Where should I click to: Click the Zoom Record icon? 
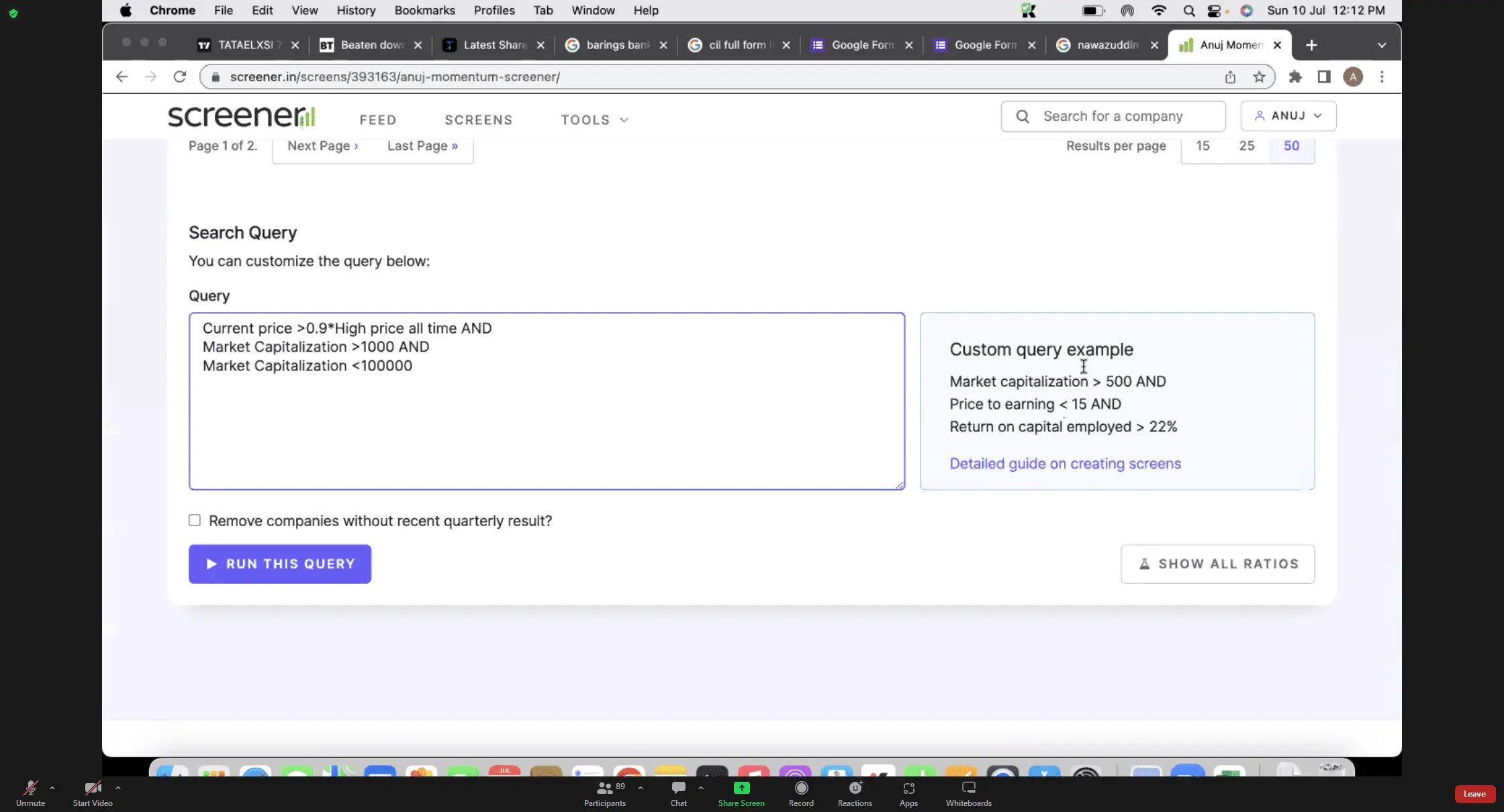click(801, 789)
